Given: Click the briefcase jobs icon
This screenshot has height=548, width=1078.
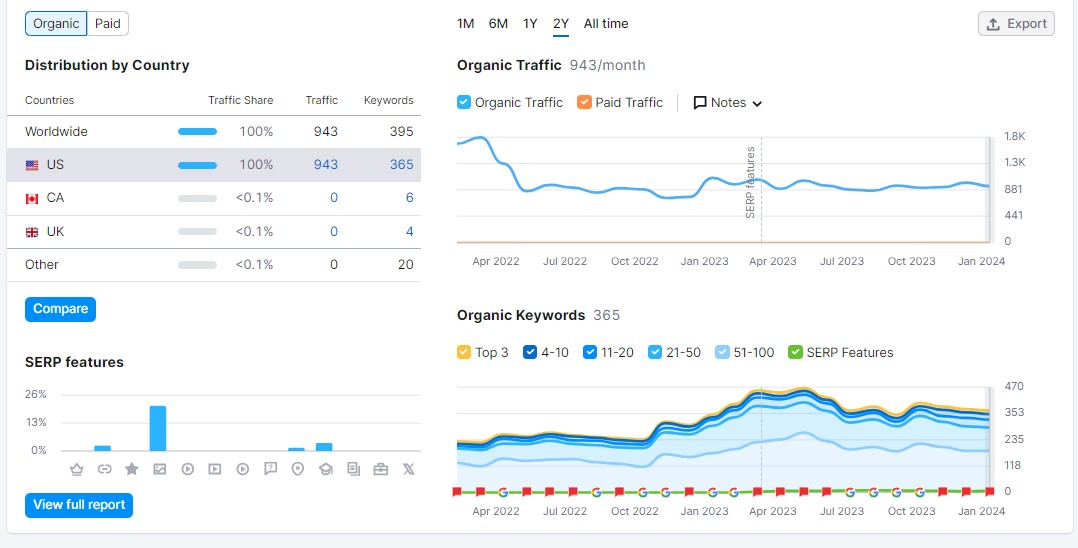Looking at the screenshot, I should tap(380, 469).
